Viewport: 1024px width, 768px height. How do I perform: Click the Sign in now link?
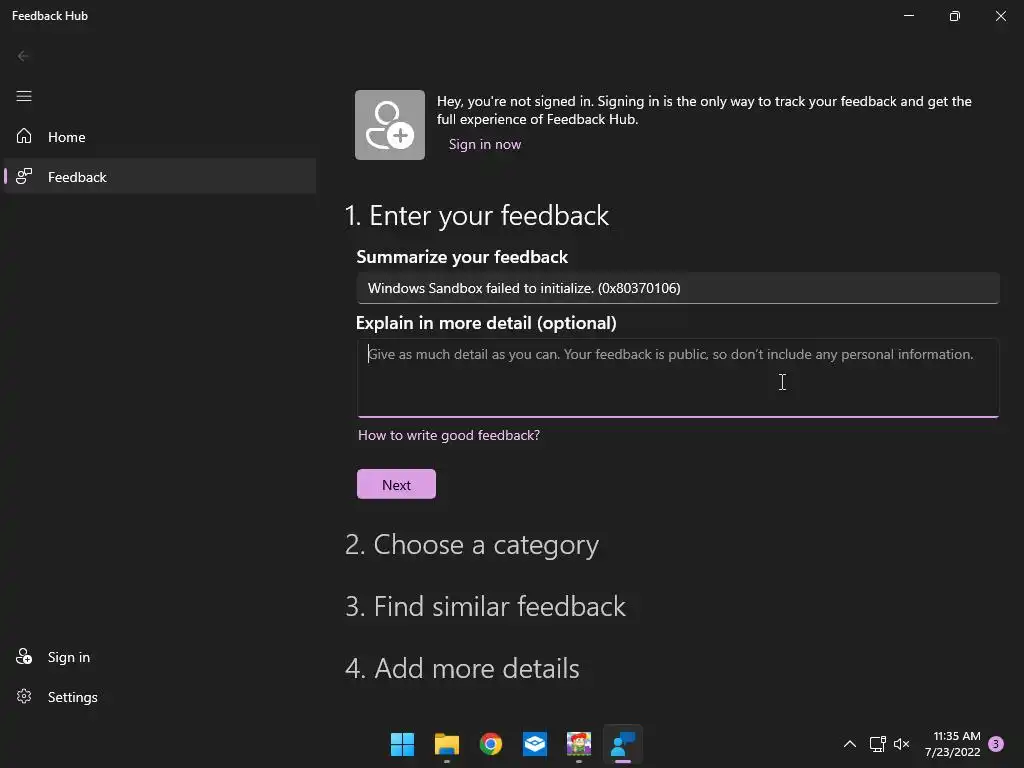click(x=485, y=144)
